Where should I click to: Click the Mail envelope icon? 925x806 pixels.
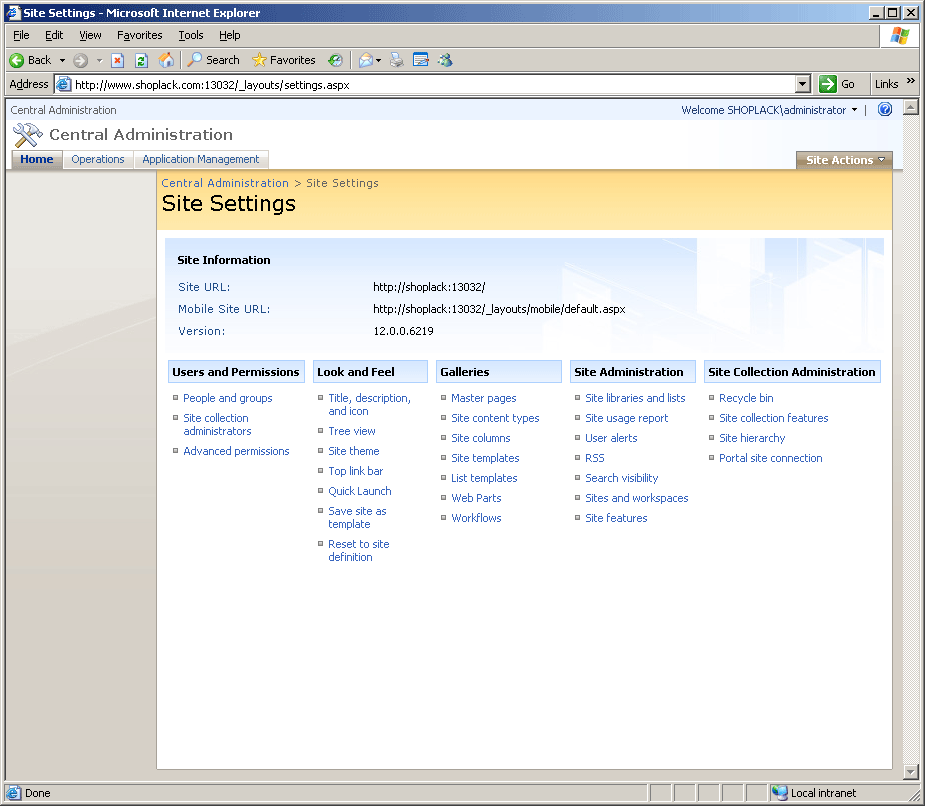[366, 60]
